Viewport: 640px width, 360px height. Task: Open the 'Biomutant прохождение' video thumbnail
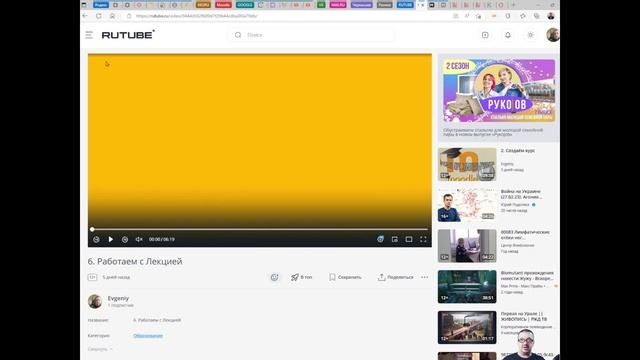(467, 287)
